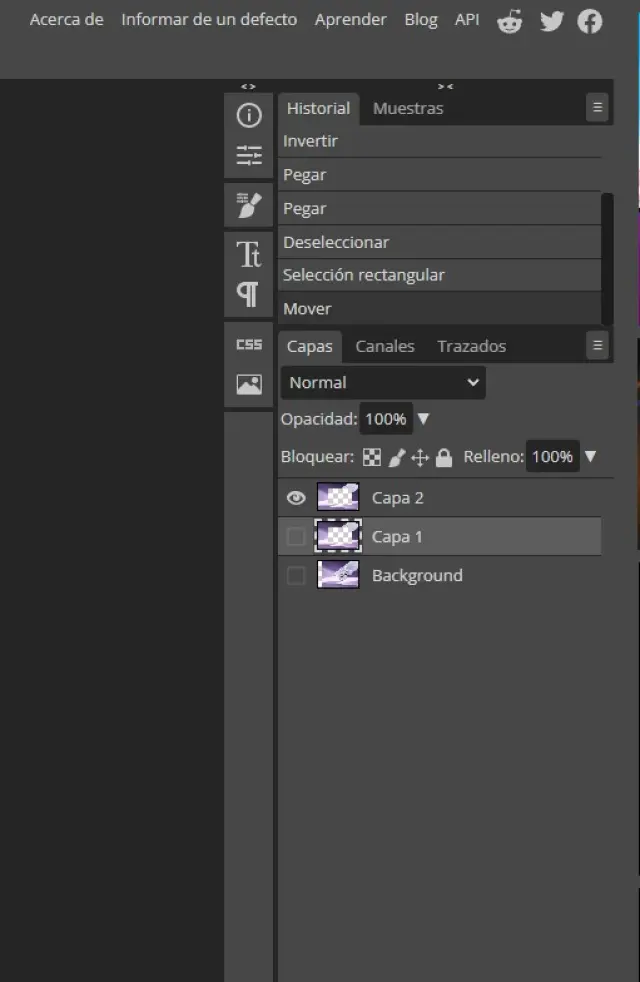Viewport: 640px width, 982px height.
Task: Switch to the Canales tab
Action: click(x=385, y=346)
